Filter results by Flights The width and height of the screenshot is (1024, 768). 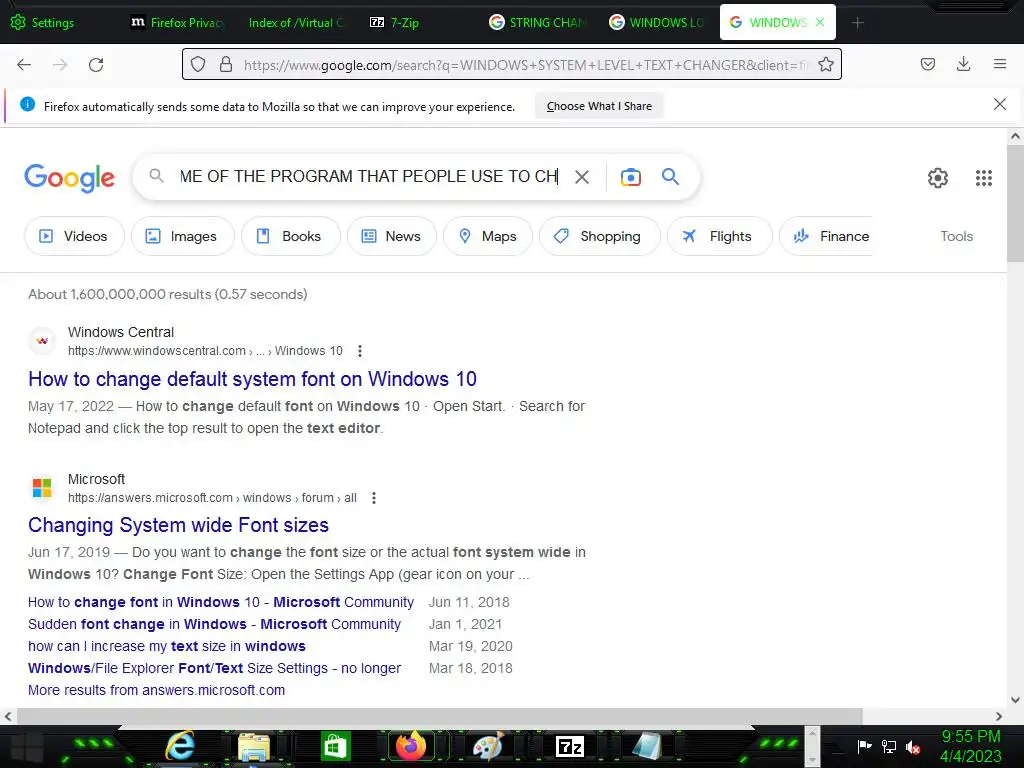(x=720, y=236)
